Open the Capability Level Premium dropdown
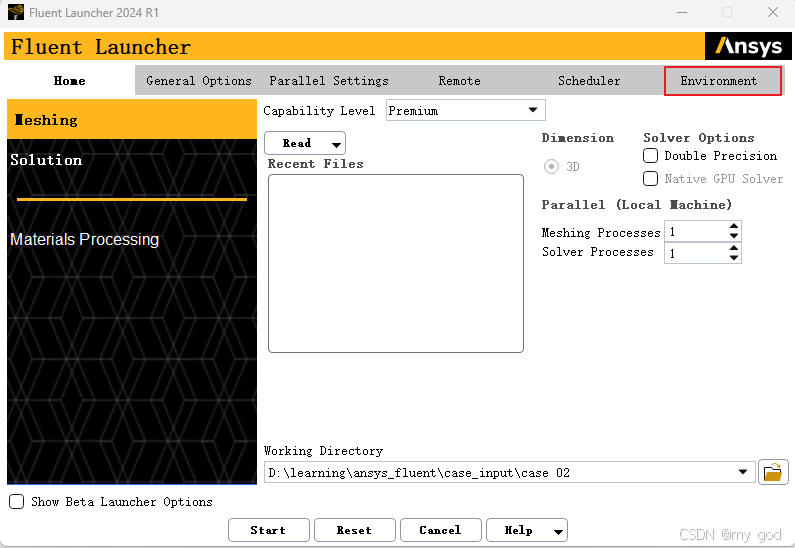Viewport: 795px width, 548px height. 465,111
